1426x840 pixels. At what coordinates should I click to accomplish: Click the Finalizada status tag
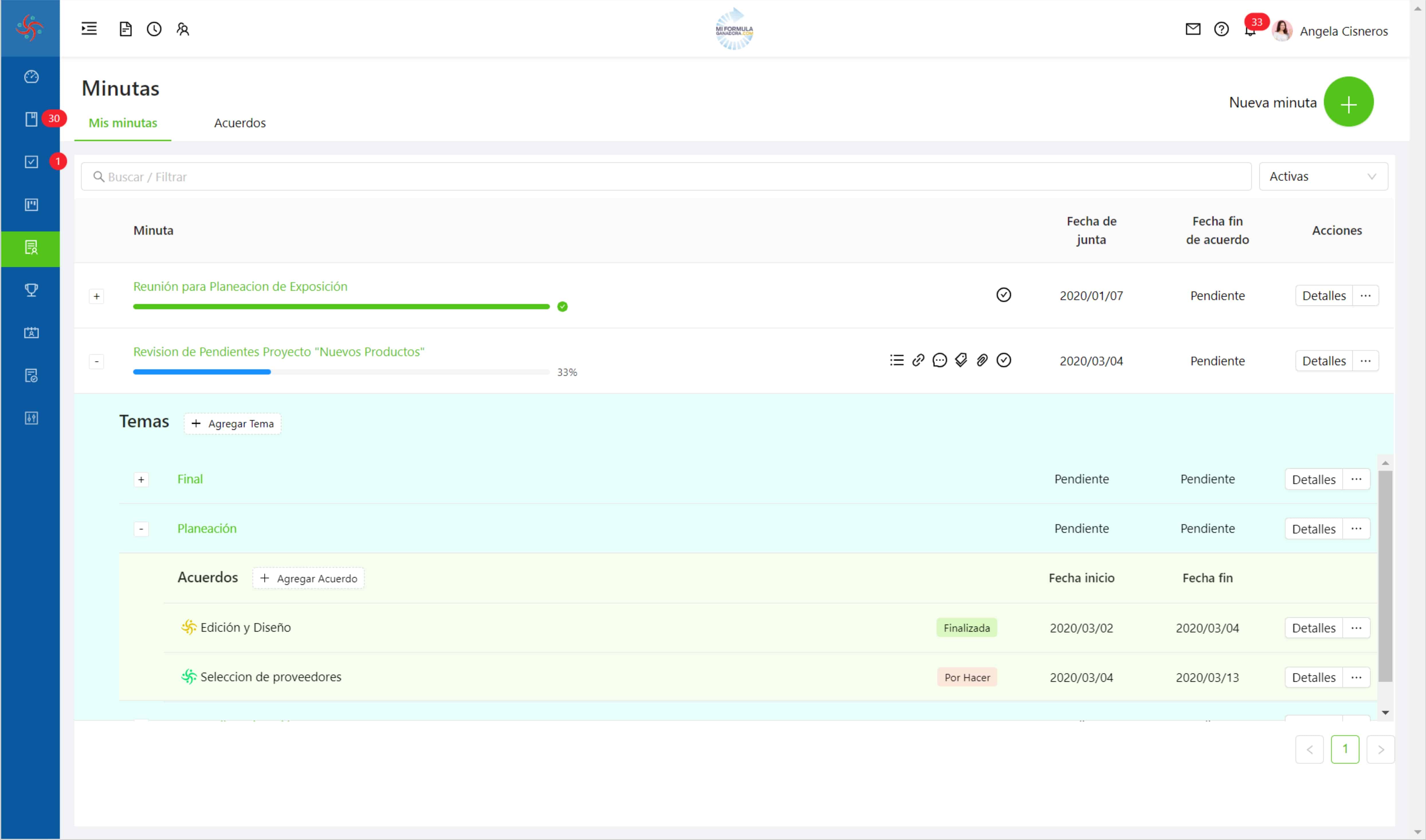(966, 628)
